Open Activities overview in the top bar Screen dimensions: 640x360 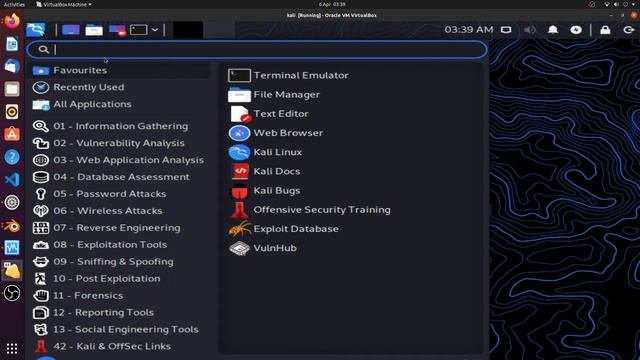tap(14, 4)
